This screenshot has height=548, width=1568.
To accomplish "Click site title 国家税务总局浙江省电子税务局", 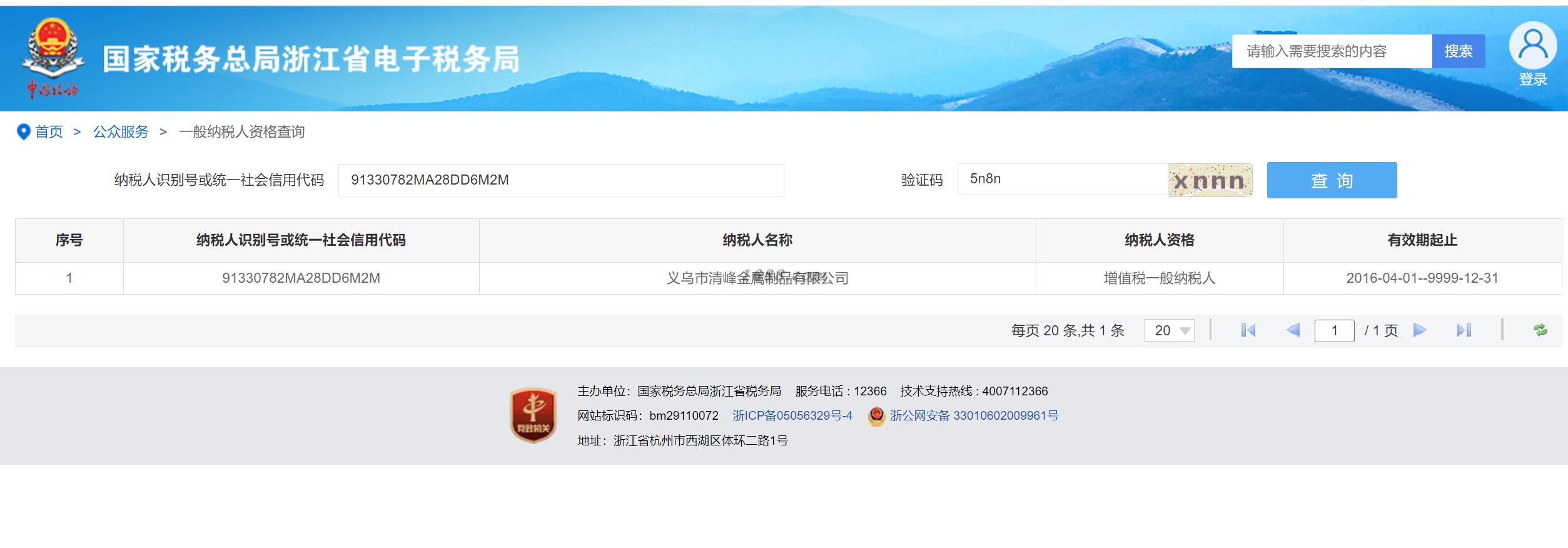I will [311, 59].
